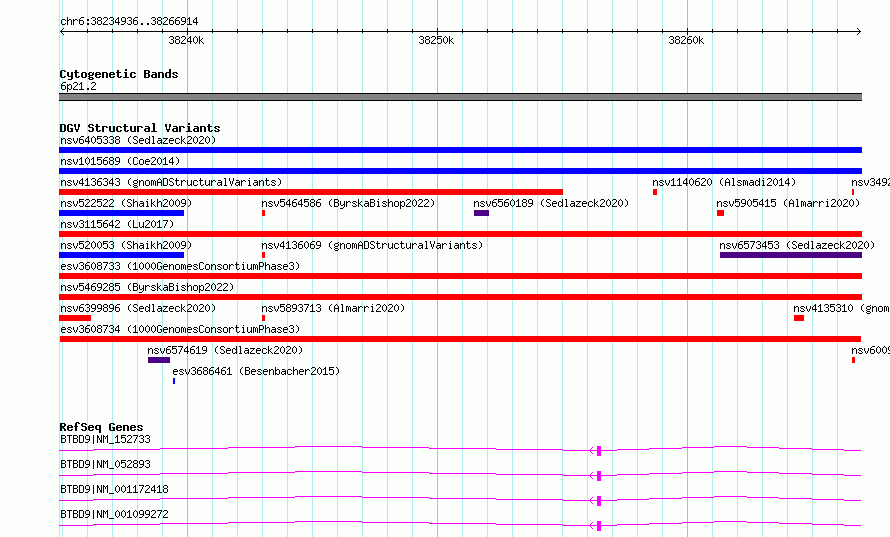890x537 pixels.
Task: Select the nsv3115642 (Lu2017) label
Action: click(117, 224)
